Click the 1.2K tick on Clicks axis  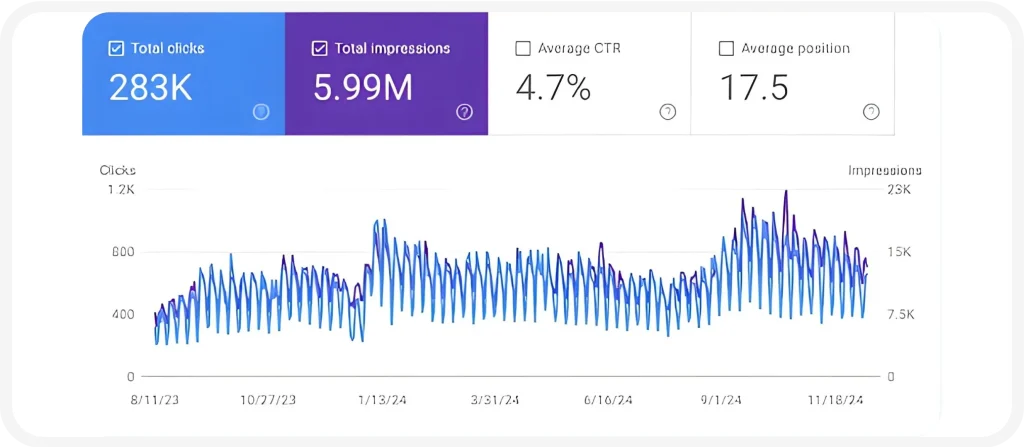point(121,190)
